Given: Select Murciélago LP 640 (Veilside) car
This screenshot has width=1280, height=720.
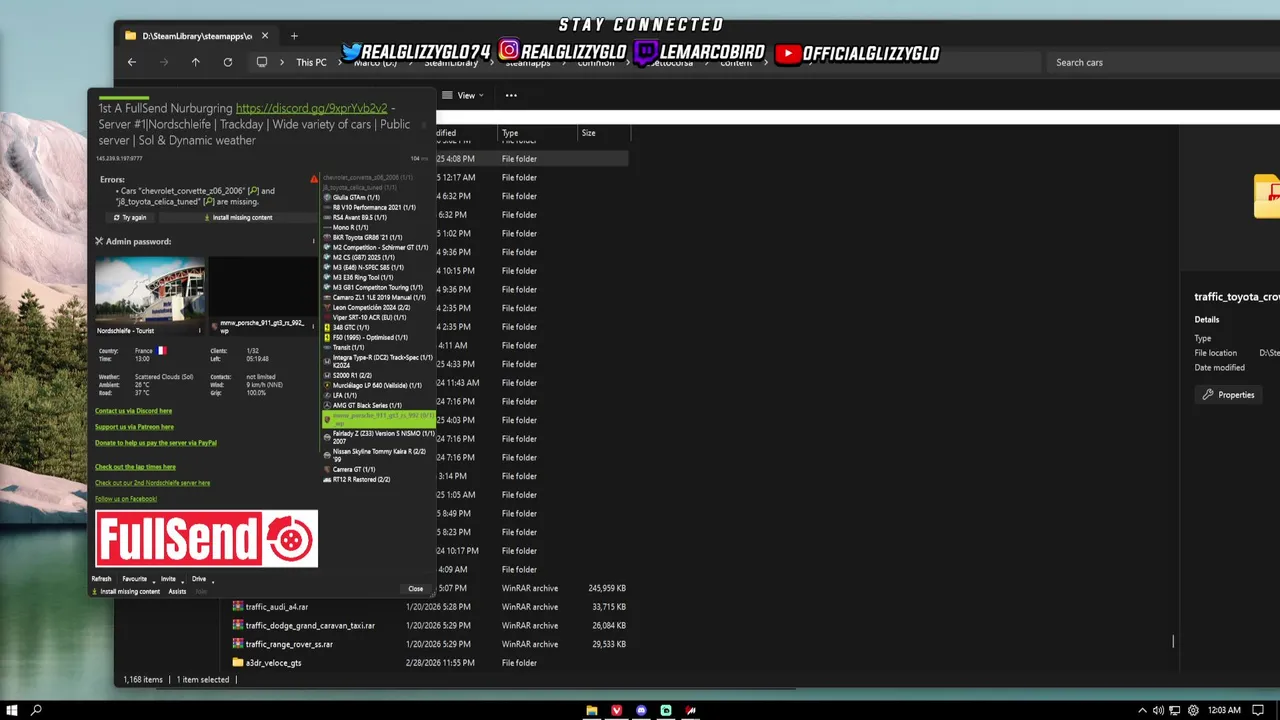Looking at the screenshot, I should tap(377, 385).
